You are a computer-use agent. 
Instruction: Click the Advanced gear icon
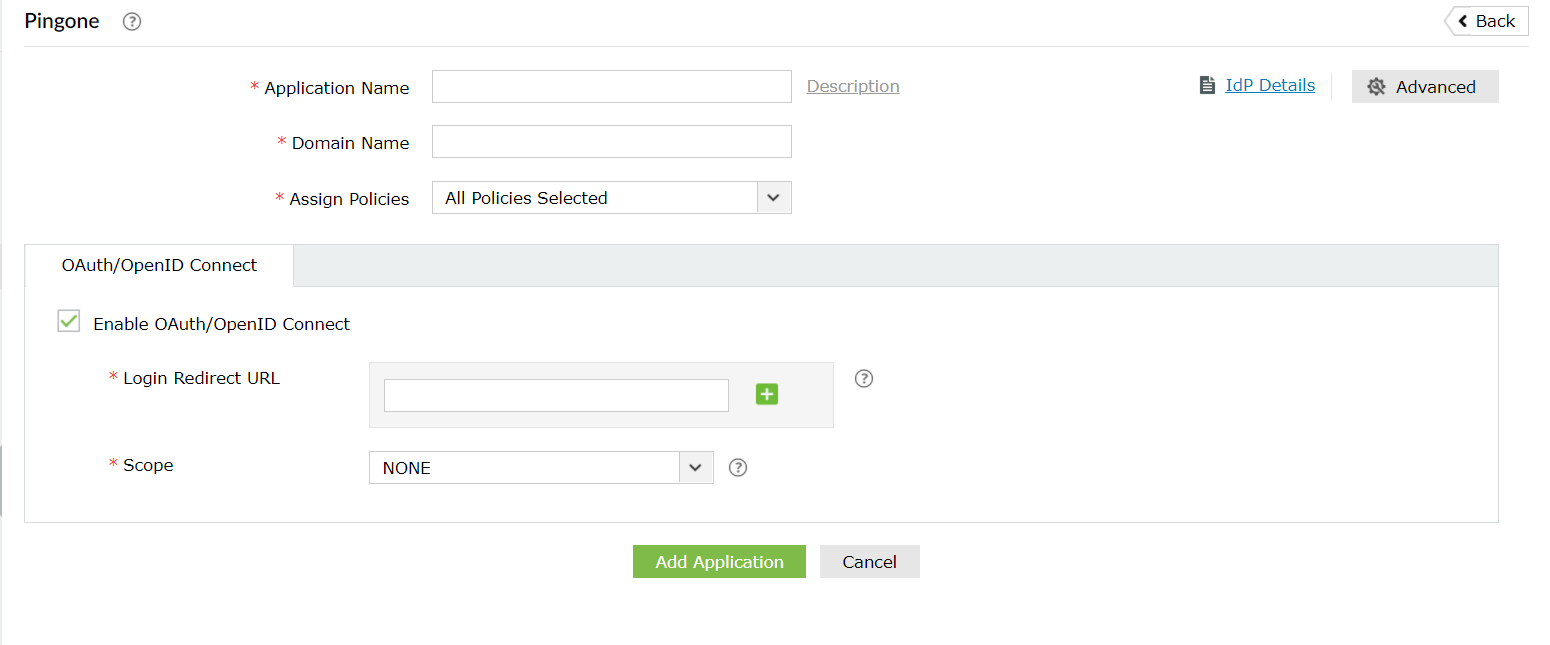(1377, 87)
